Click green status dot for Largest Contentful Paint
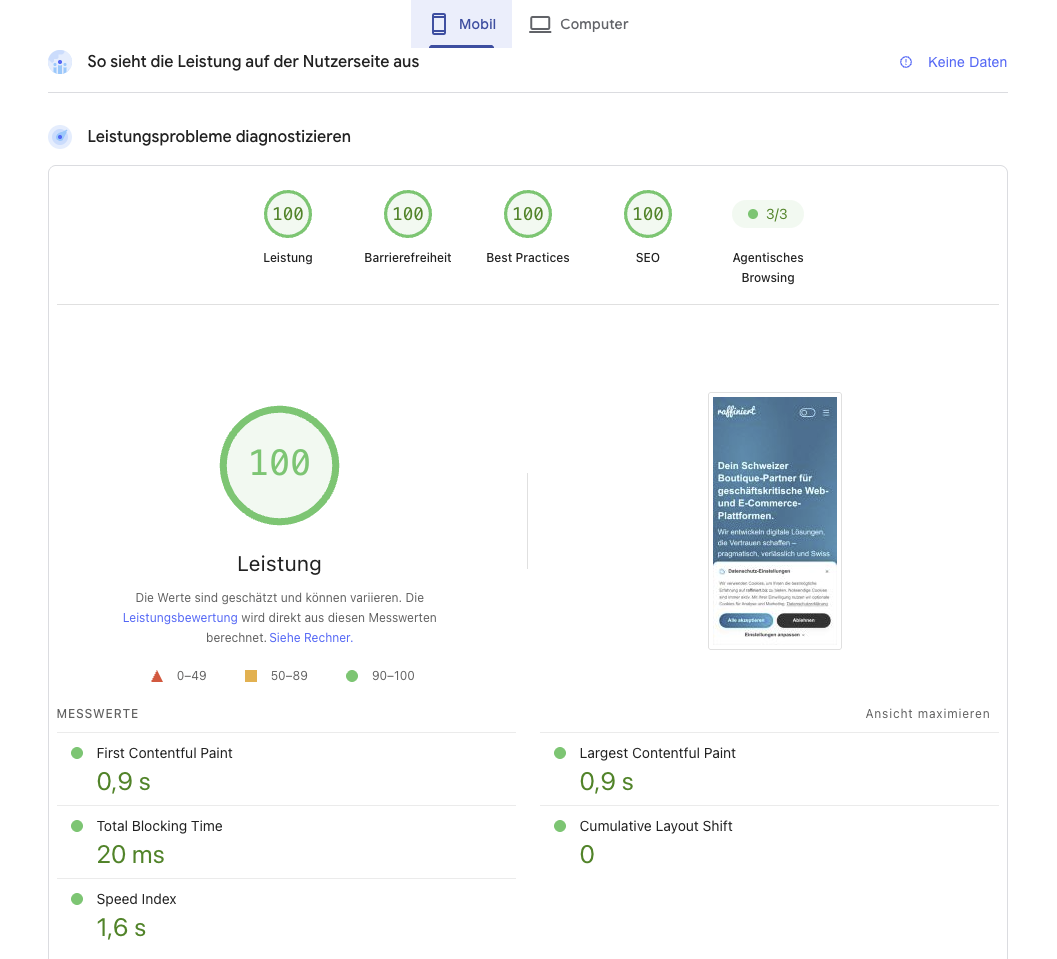The width and height of the screenshot is (1057, 959). 560,753
